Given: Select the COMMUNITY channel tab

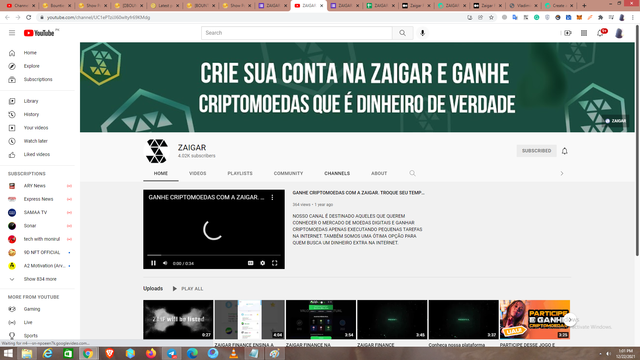Looking at the screenshot, I should 288,173.
